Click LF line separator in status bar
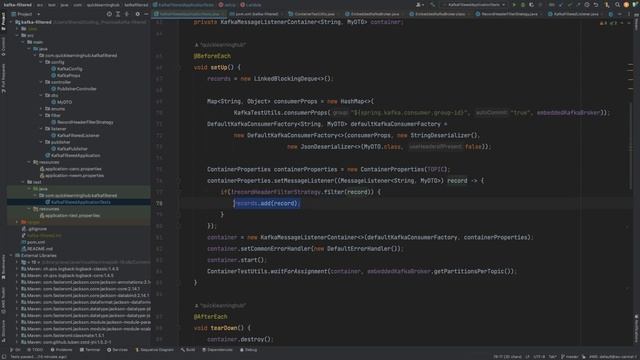640x360 pixels. coord(527,356)
